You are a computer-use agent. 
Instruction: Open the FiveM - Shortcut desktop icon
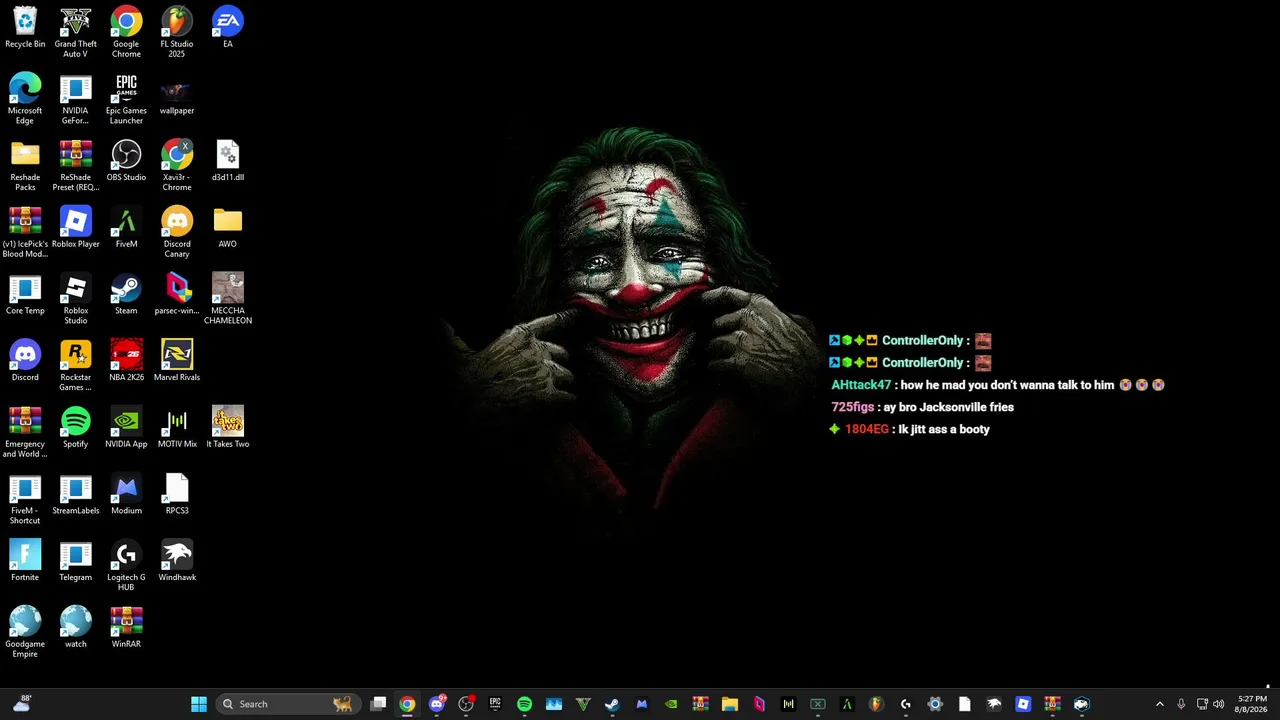pyautogui.click(x=25, y=500)
